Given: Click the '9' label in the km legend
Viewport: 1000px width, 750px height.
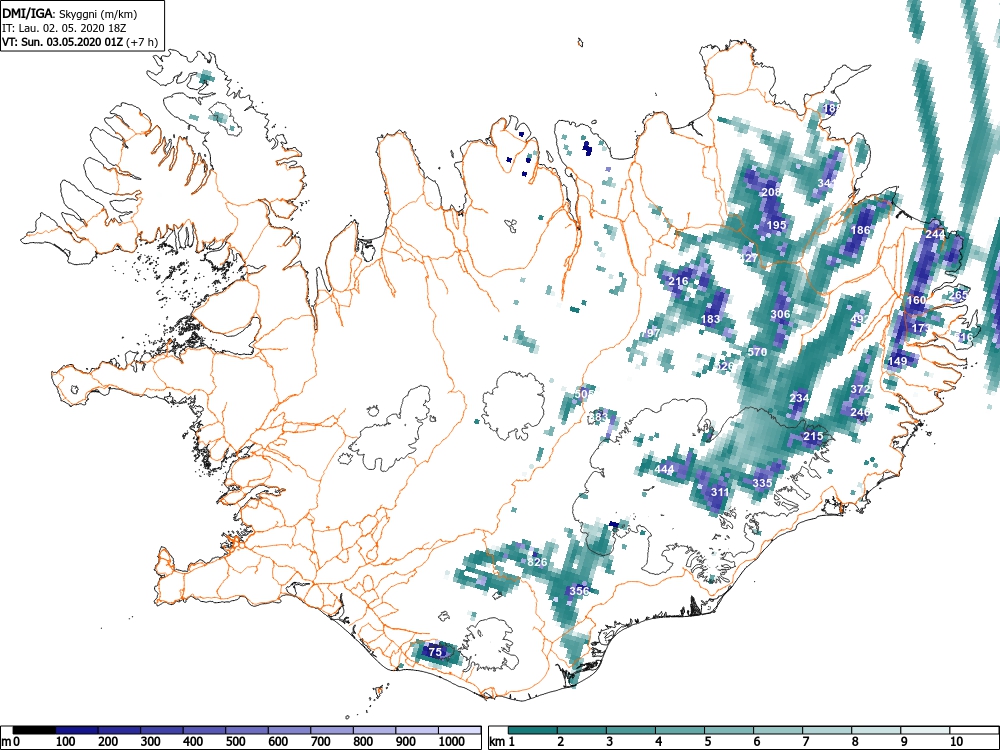Looking at the screenshot, I should pyautogui.click(x=902, y=742).
